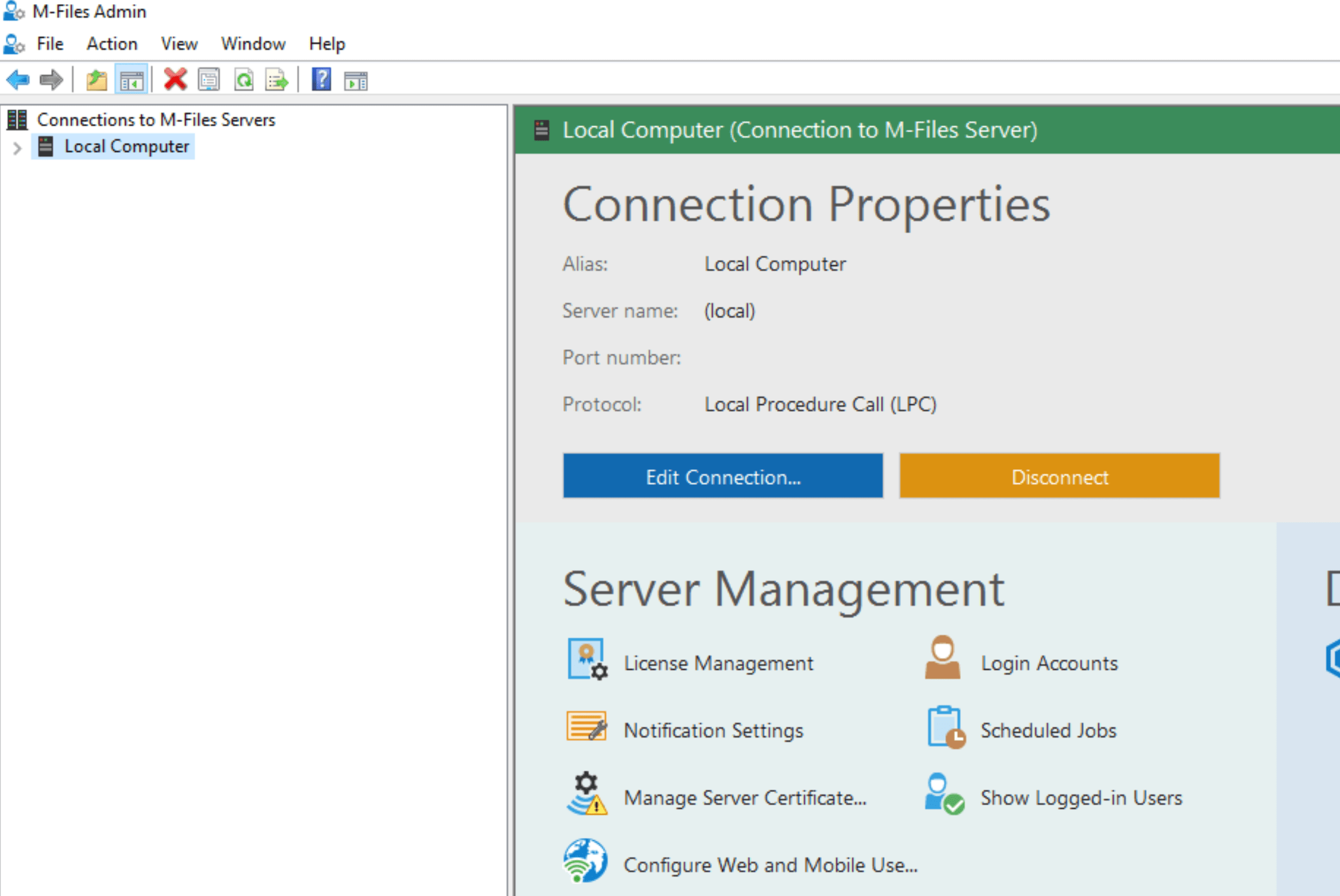This screenshot has height=896, width=1340.
Task: Select Connections to M-Files Servers root node
Action: [x=155, y=119]
